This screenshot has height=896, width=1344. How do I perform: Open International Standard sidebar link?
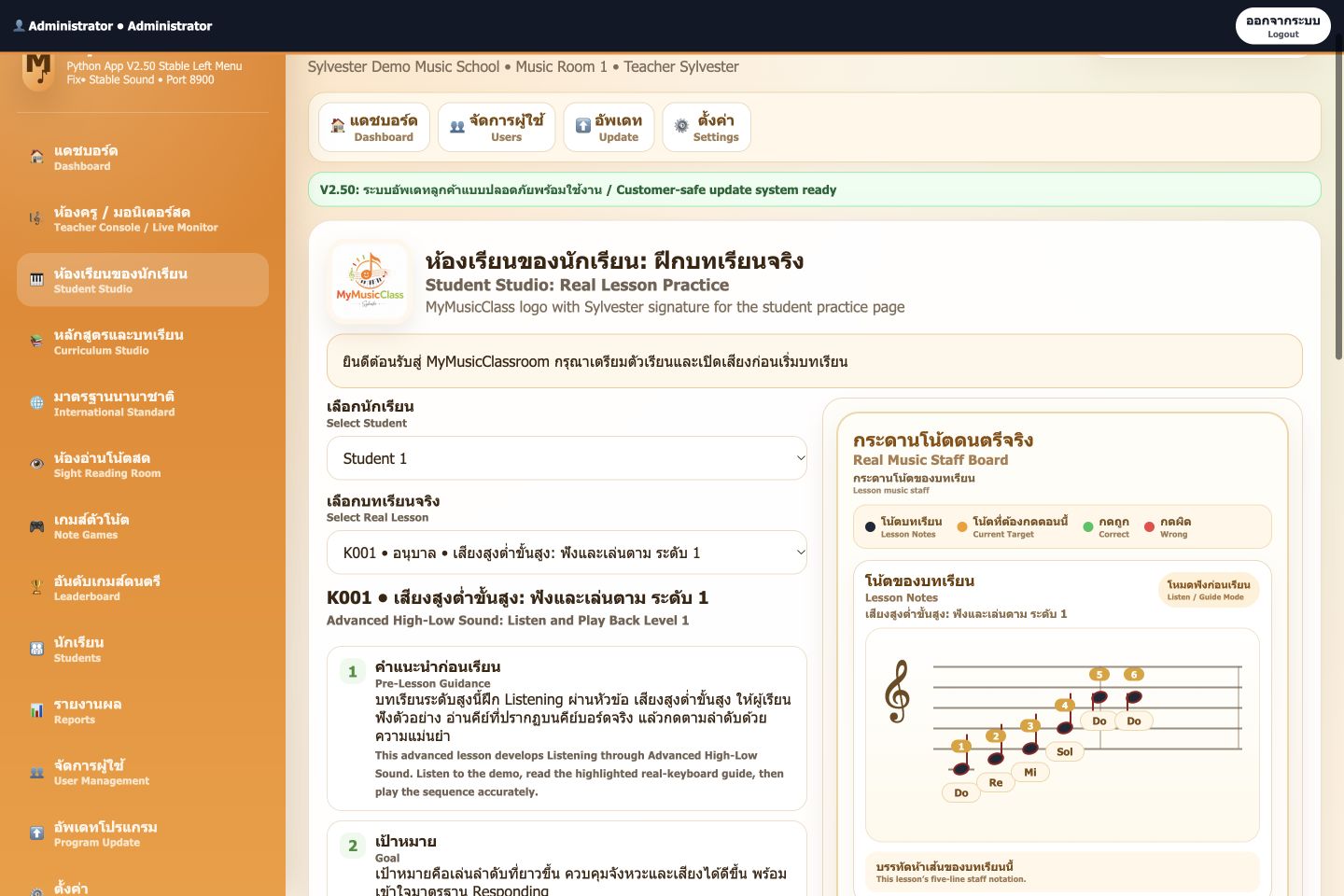(143, 403)
